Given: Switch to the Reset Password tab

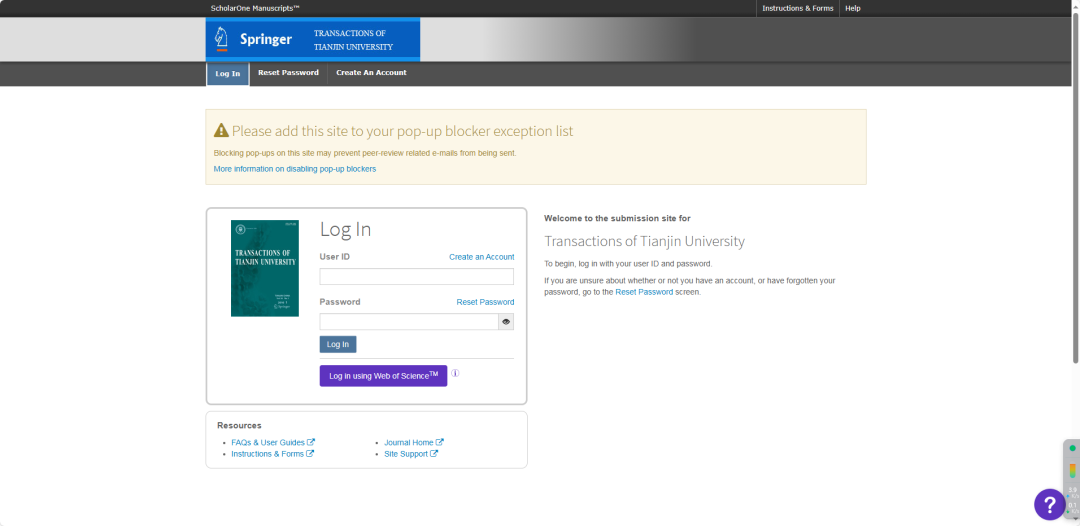Looking at the screenshot, I should tap(288, 72).
